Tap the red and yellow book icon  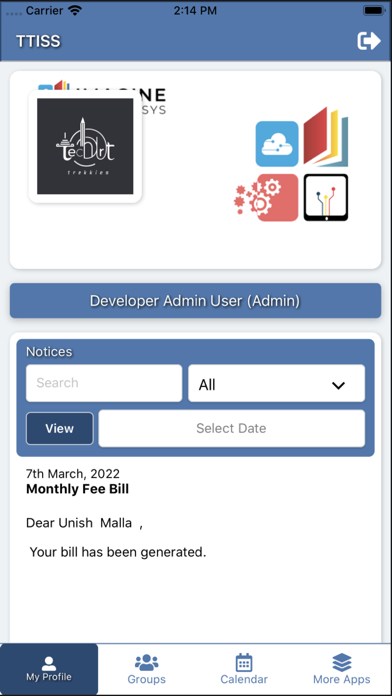(325, 137)
